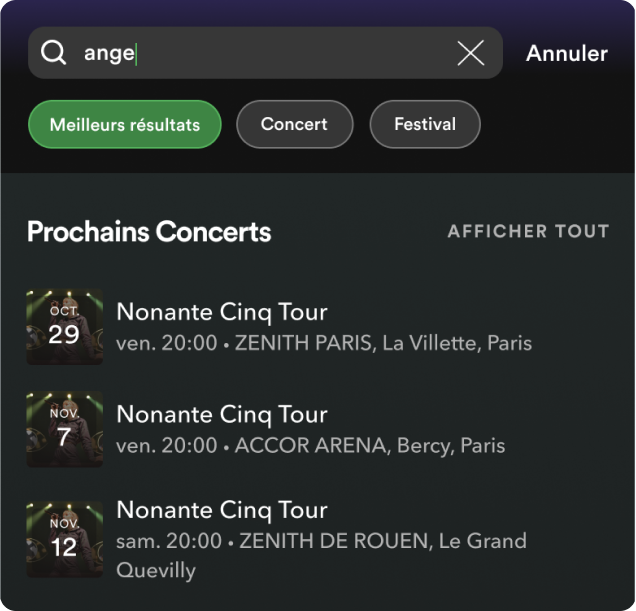The height and width of the screenshot is (611, 636).
Task: Tap the 'sam. 20:00 • ZENITH DE ROUEN' details line
Action: [320, 541]
